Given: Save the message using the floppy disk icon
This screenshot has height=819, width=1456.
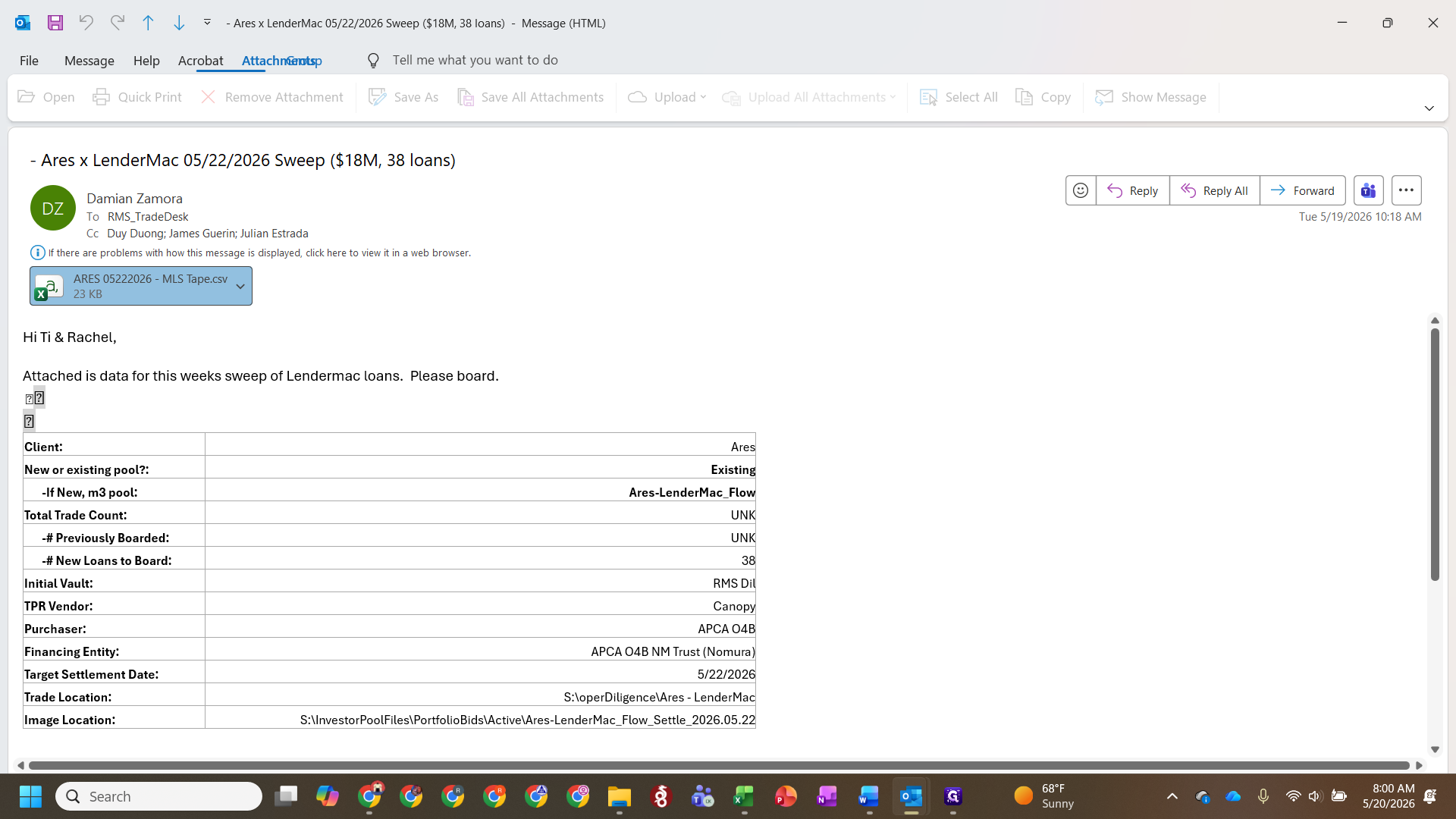Looking at the screenshot, I should pyautogui.click(x=55, y=23).
